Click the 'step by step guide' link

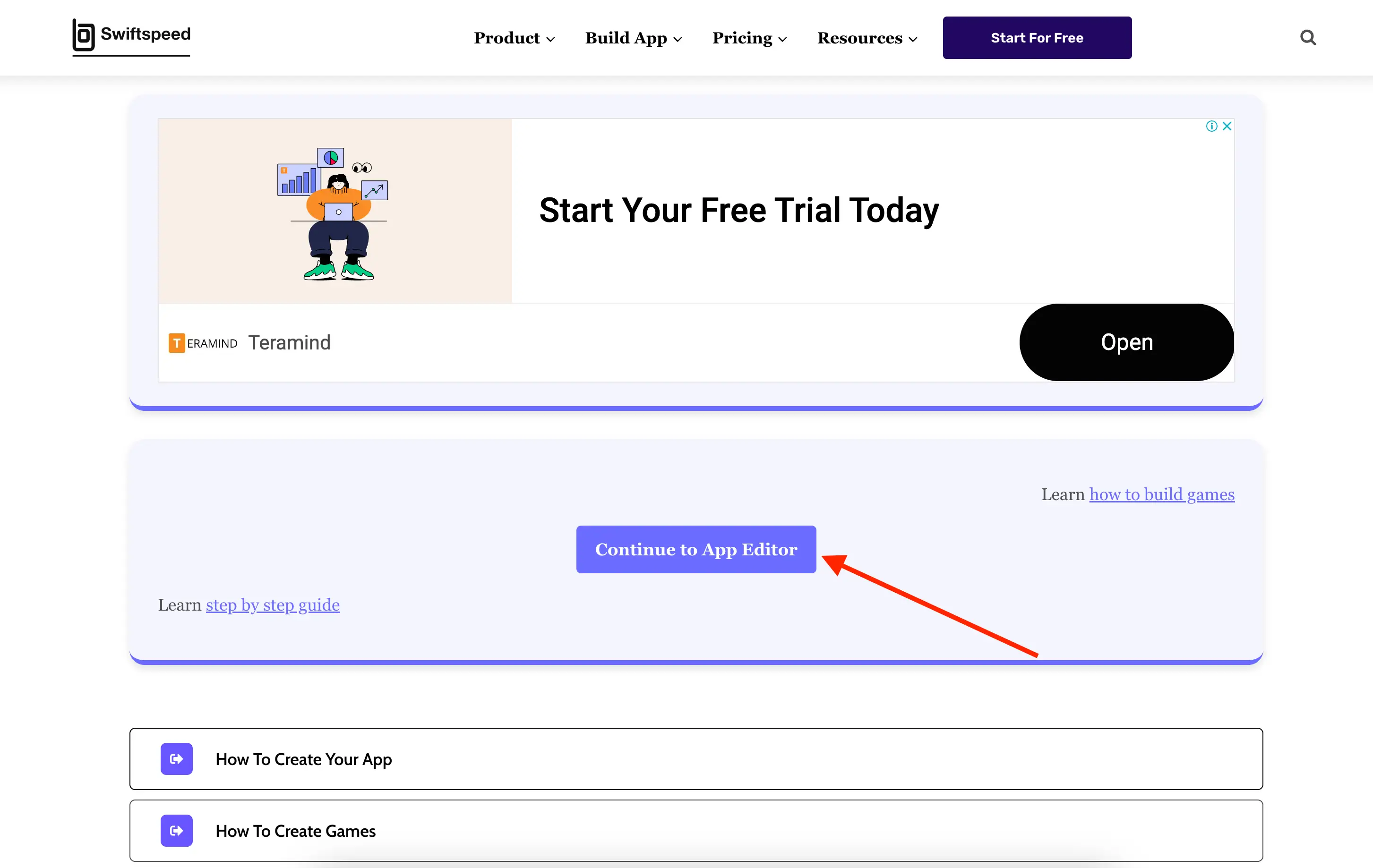coord(272,603)
